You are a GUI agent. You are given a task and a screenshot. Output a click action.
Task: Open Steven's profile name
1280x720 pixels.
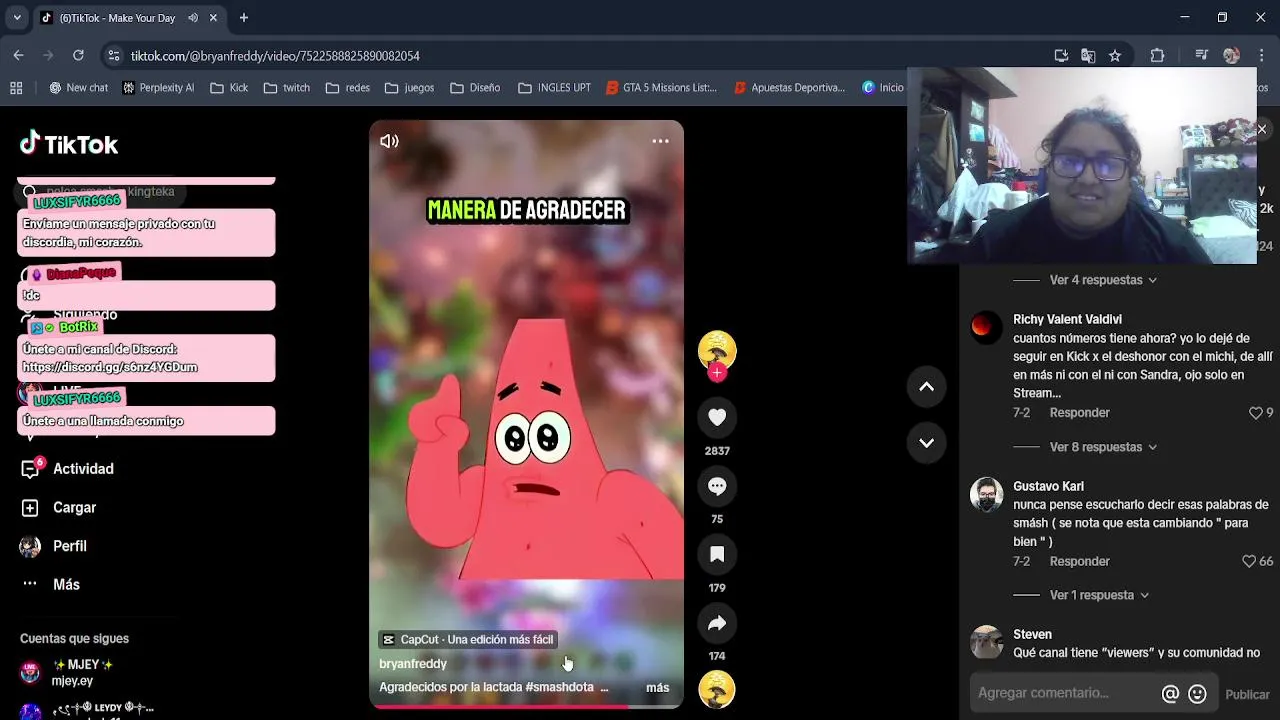click(x=1032, y=635)
